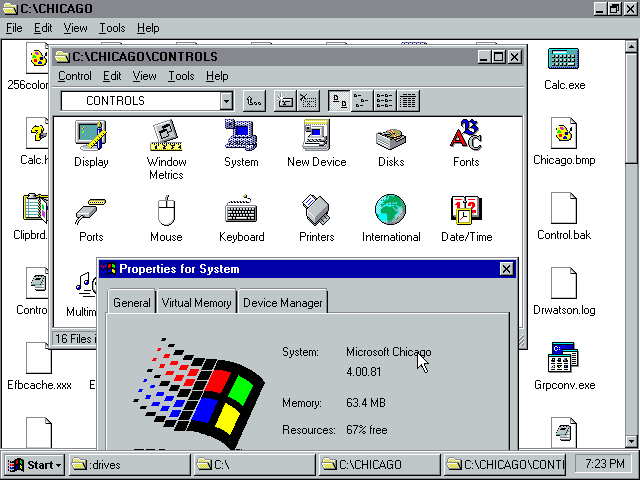Screen dimensions: 640x480
Task: Close the Properties for System dialog
Action: (506, 269)
